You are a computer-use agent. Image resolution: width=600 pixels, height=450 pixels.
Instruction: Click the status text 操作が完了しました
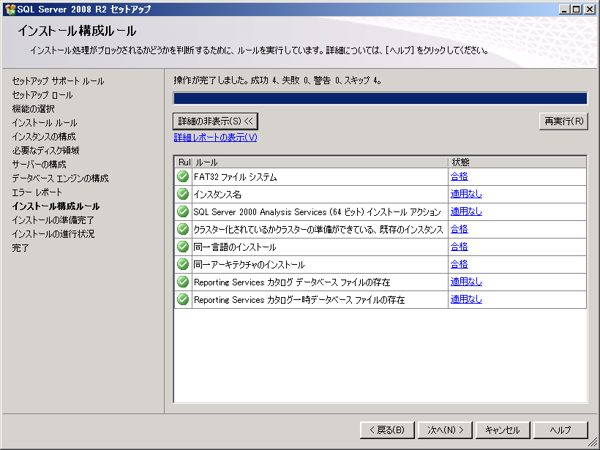point(211,80)
